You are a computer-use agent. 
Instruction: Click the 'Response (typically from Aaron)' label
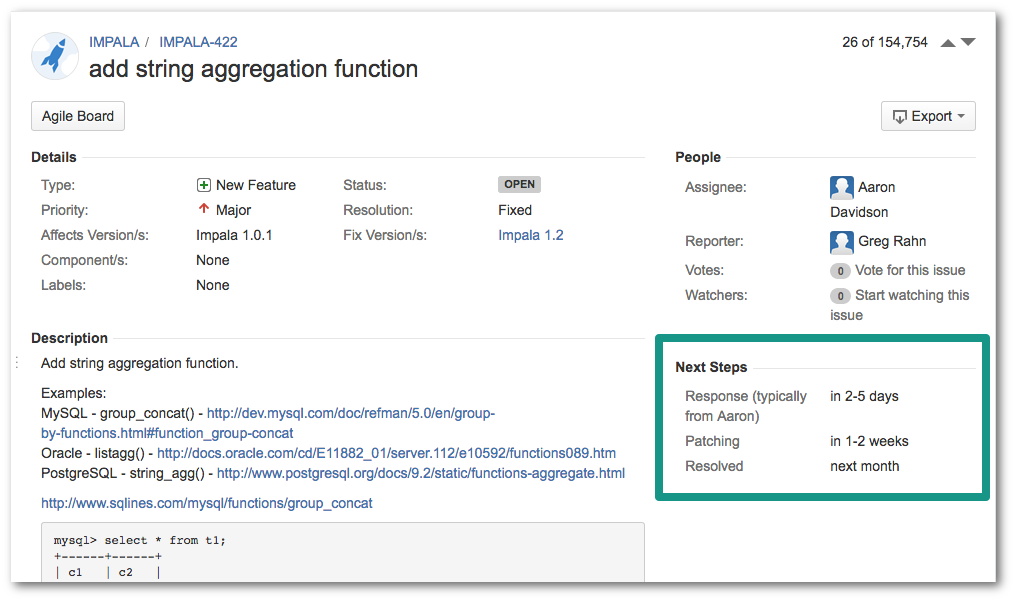746,406
